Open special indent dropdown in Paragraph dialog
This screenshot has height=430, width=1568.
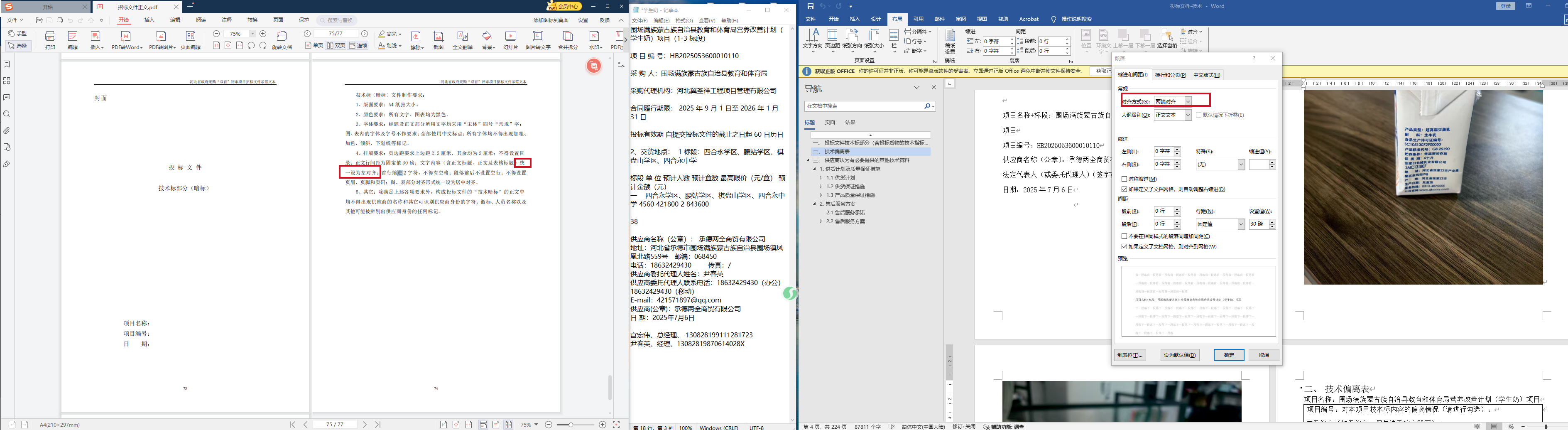1241,165
